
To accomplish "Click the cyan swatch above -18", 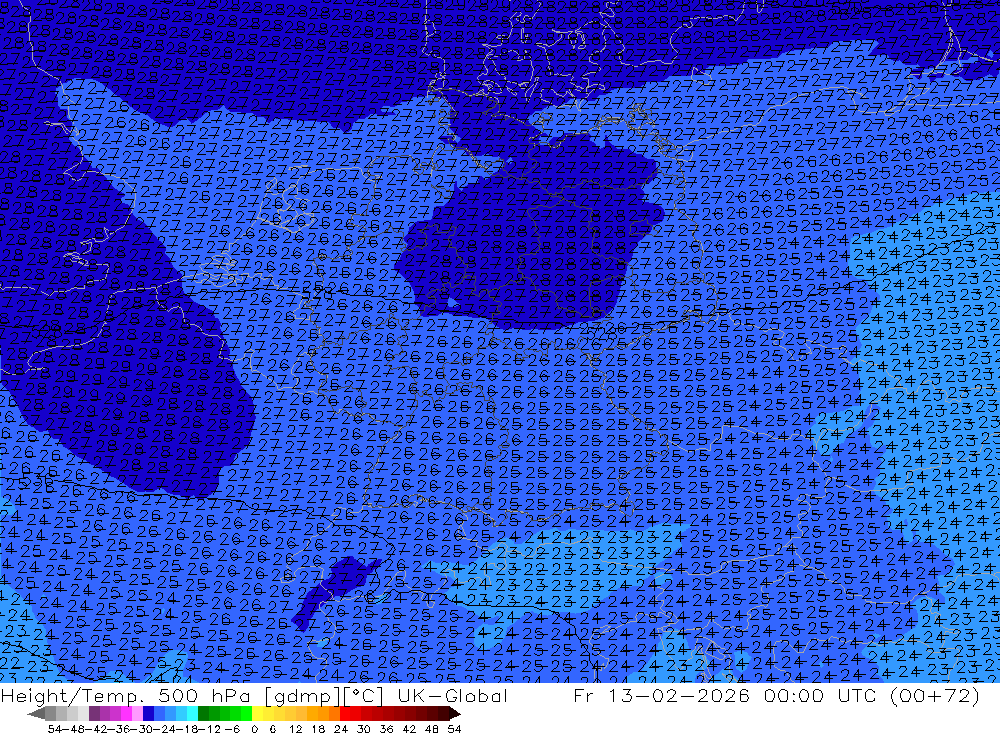I will tap(192, 713).
